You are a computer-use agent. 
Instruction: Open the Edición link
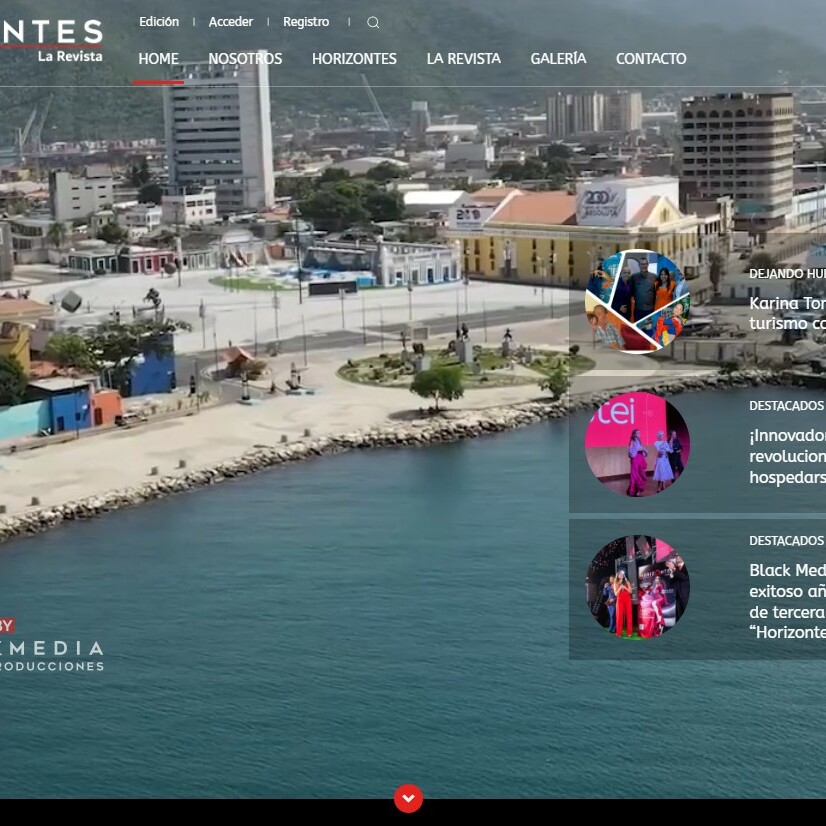[159, 22]
